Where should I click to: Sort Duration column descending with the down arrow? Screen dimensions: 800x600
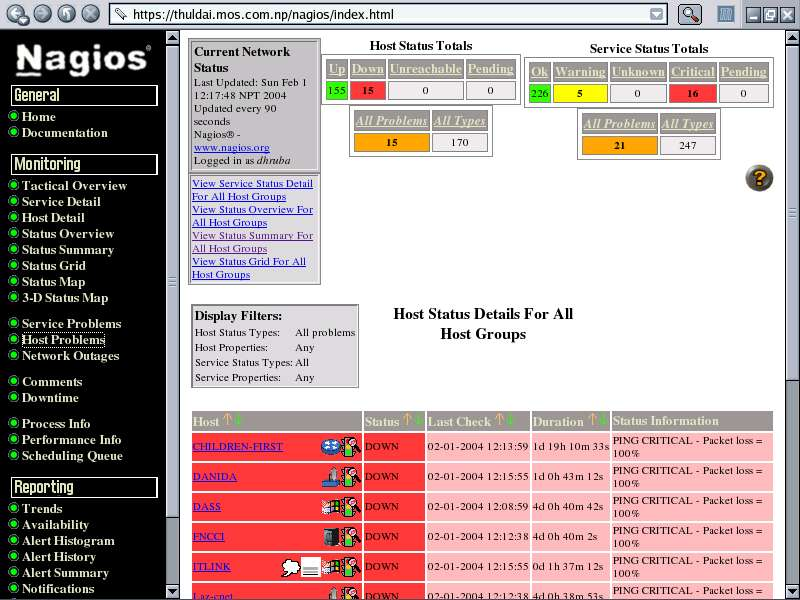[x=603, y=420]
